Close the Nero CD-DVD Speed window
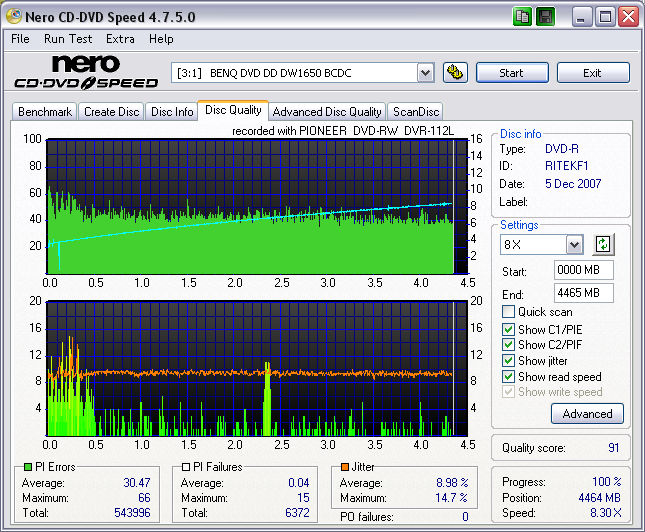645x532 pixels. pos(629,17)
